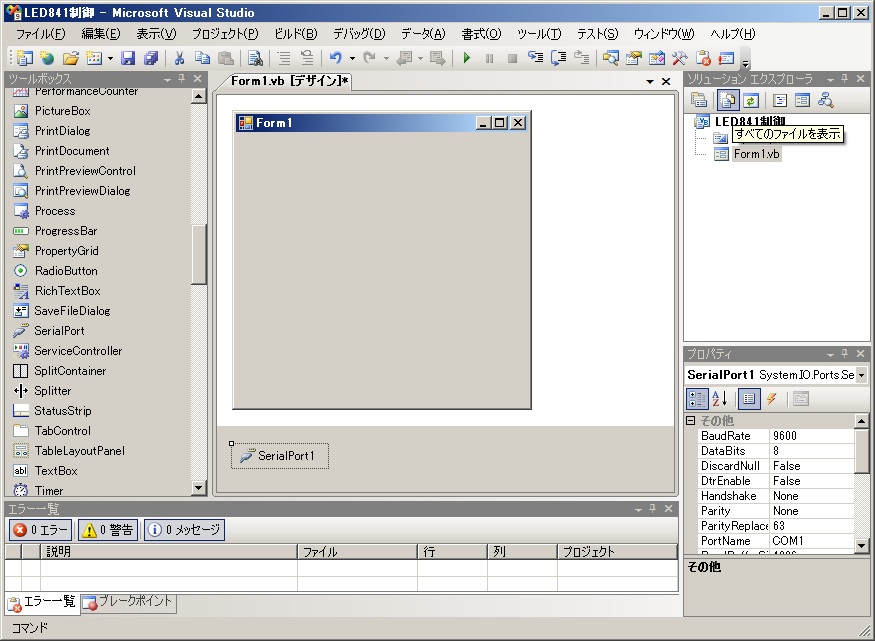Click the Undo arrow icon

[x=335, y=58]
